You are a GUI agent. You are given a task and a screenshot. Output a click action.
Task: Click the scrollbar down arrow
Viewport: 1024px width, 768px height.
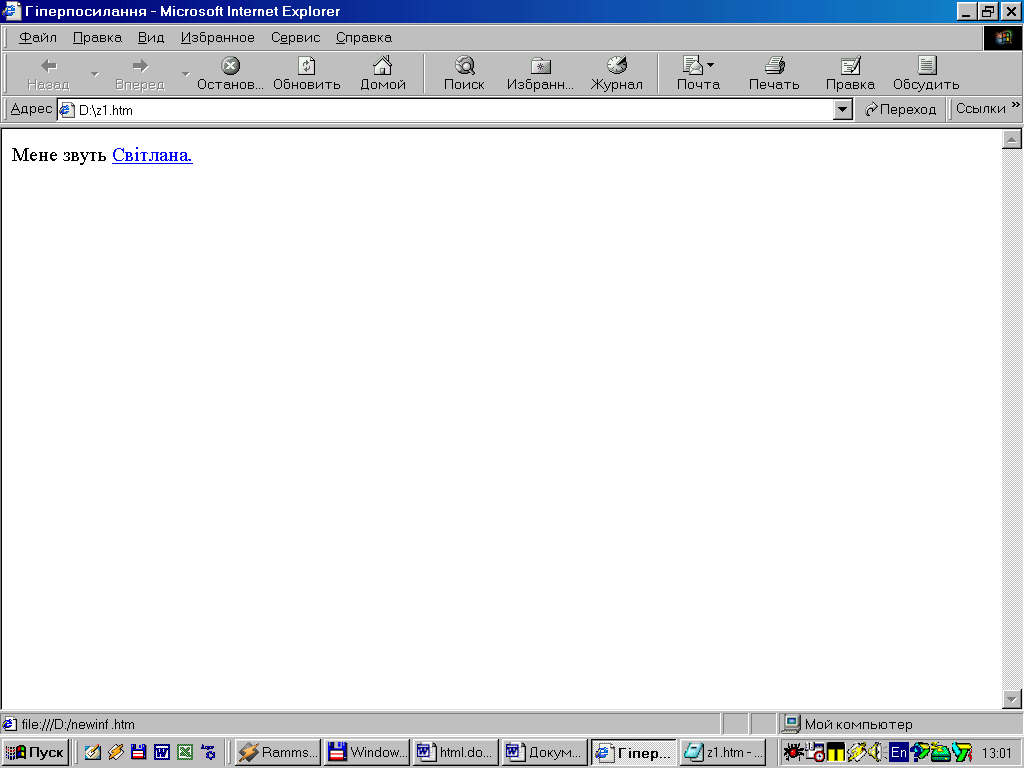[1012, 699]
